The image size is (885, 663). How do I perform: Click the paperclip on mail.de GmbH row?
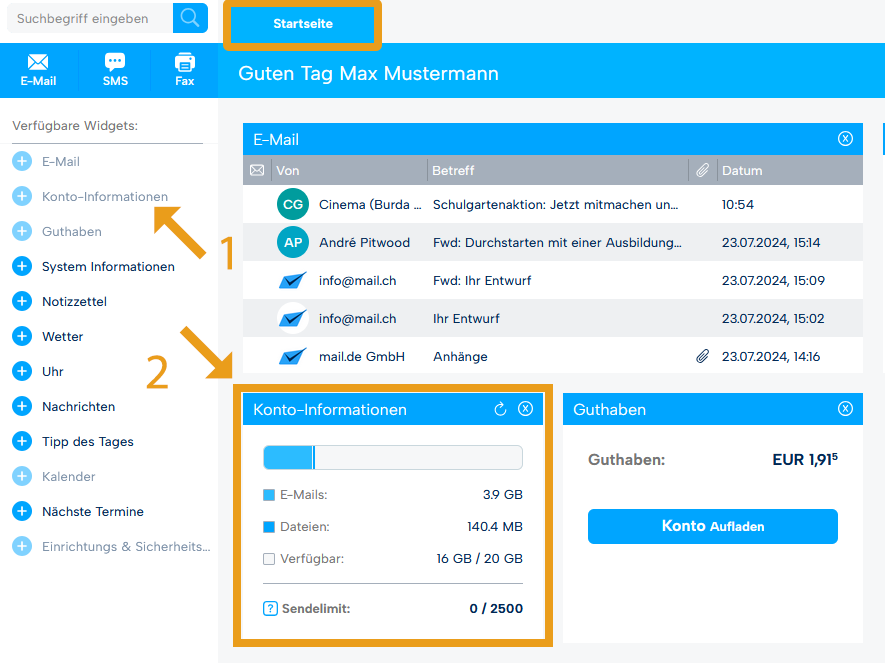tap(702, 356)
